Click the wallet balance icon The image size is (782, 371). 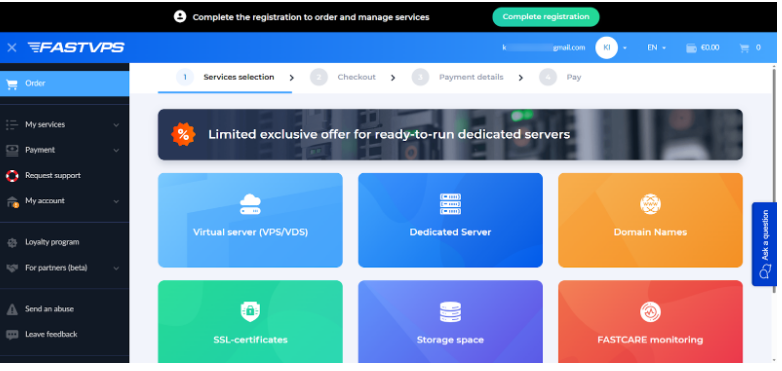click(691, 48)
